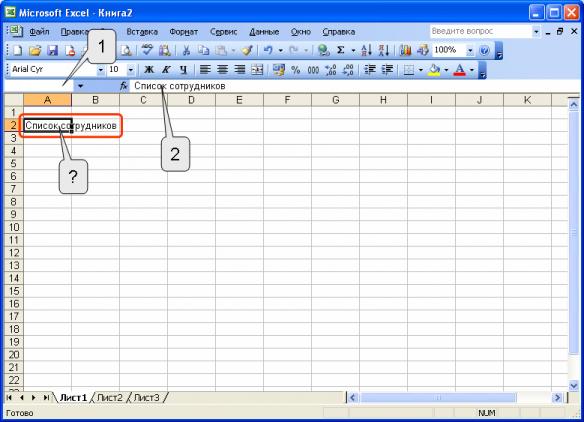Toggle Bold (Ж) formatting
This screenshot has height=422, width=584.
tap(149, 70)
